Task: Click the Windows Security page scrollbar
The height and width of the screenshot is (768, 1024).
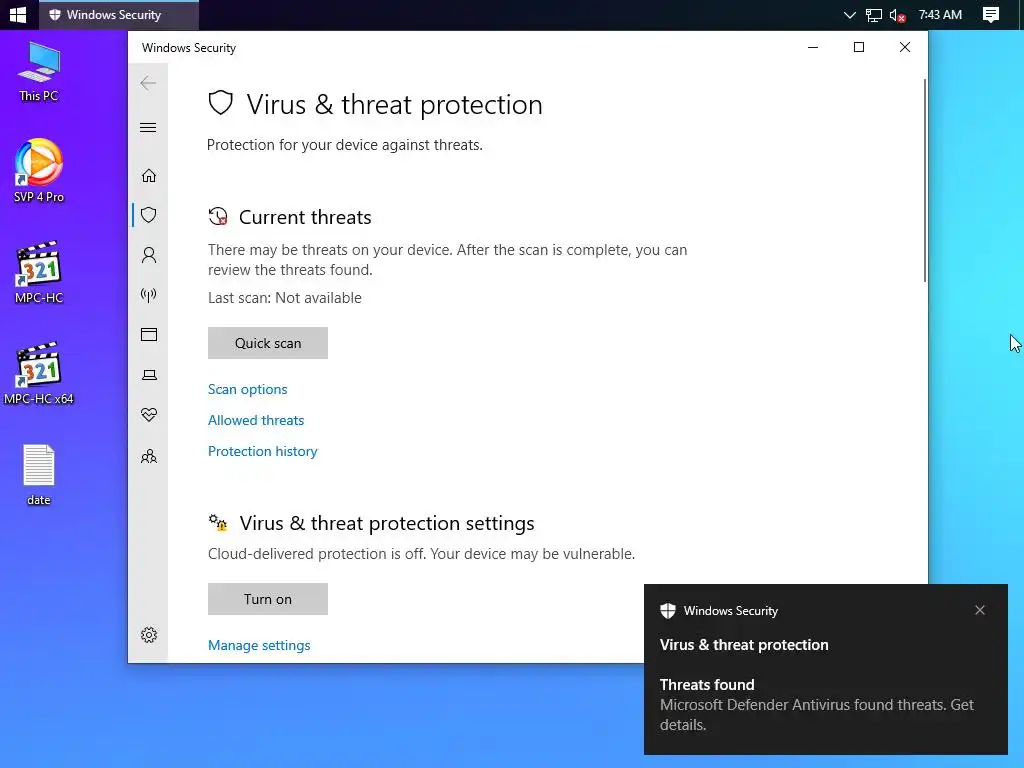Action: click(x=925, y=181)
